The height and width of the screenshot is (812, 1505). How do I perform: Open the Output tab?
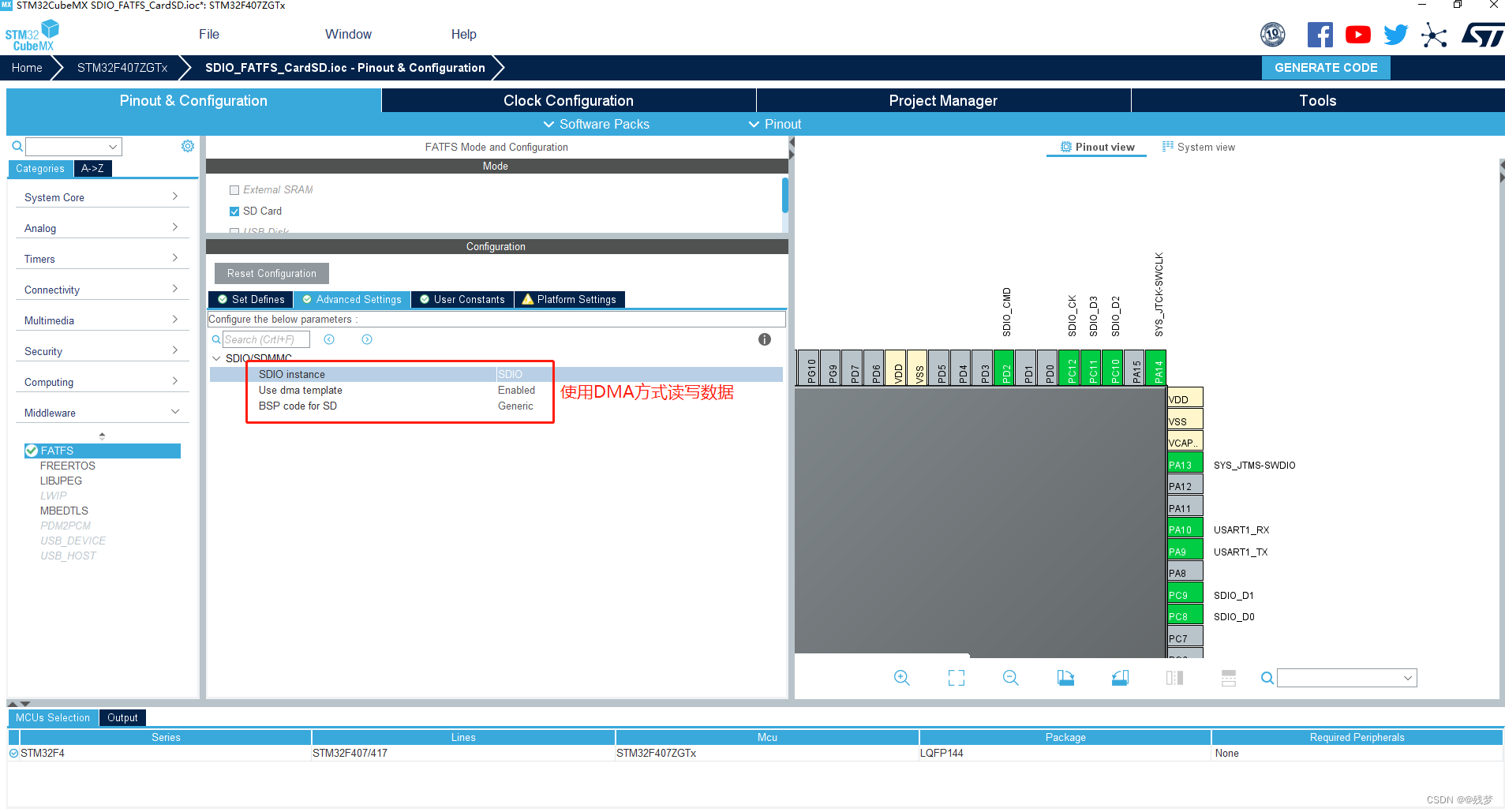(x=122, y=717)
